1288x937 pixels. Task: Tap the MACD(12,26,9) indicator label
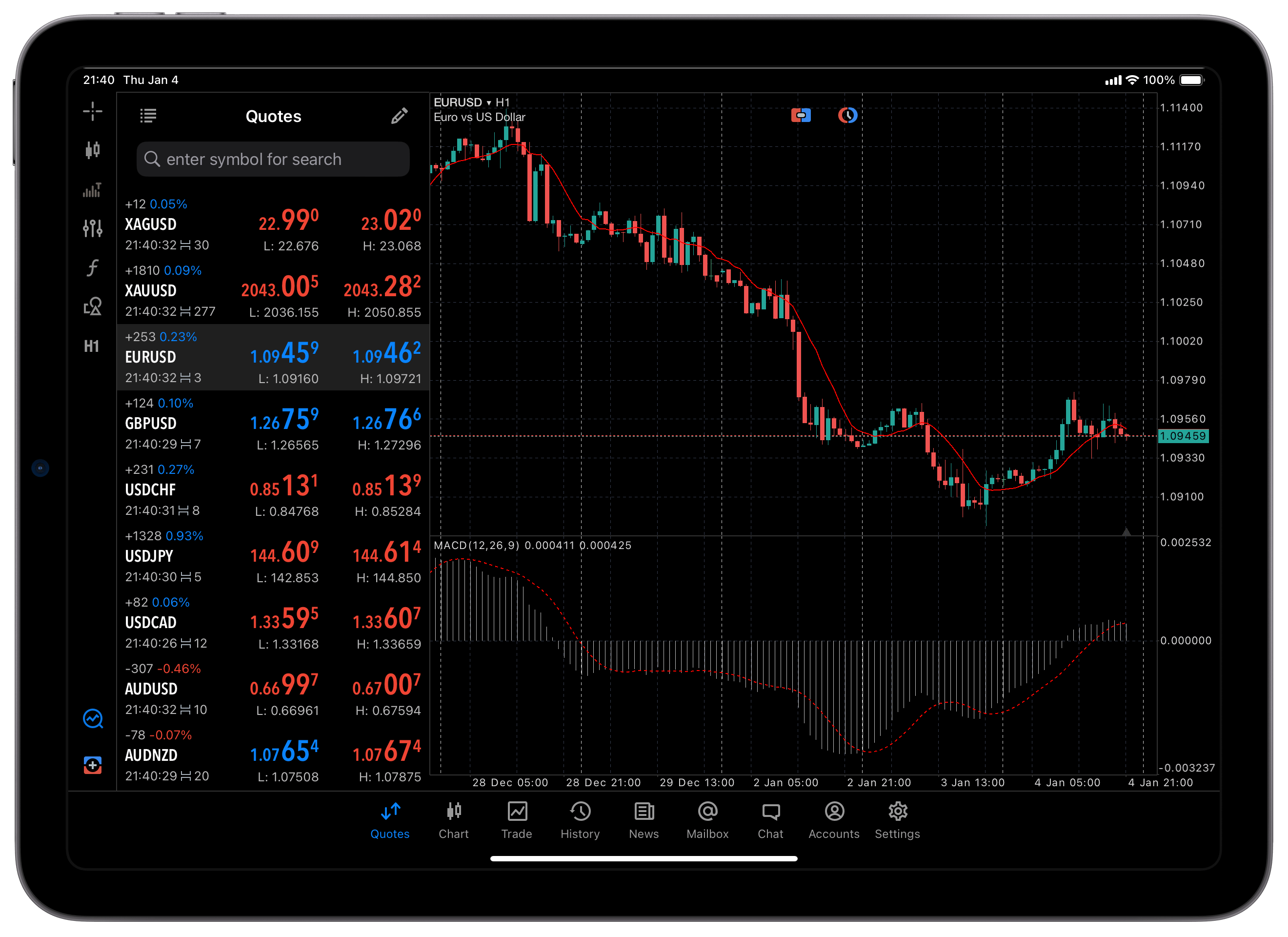(x=477, y=546)
